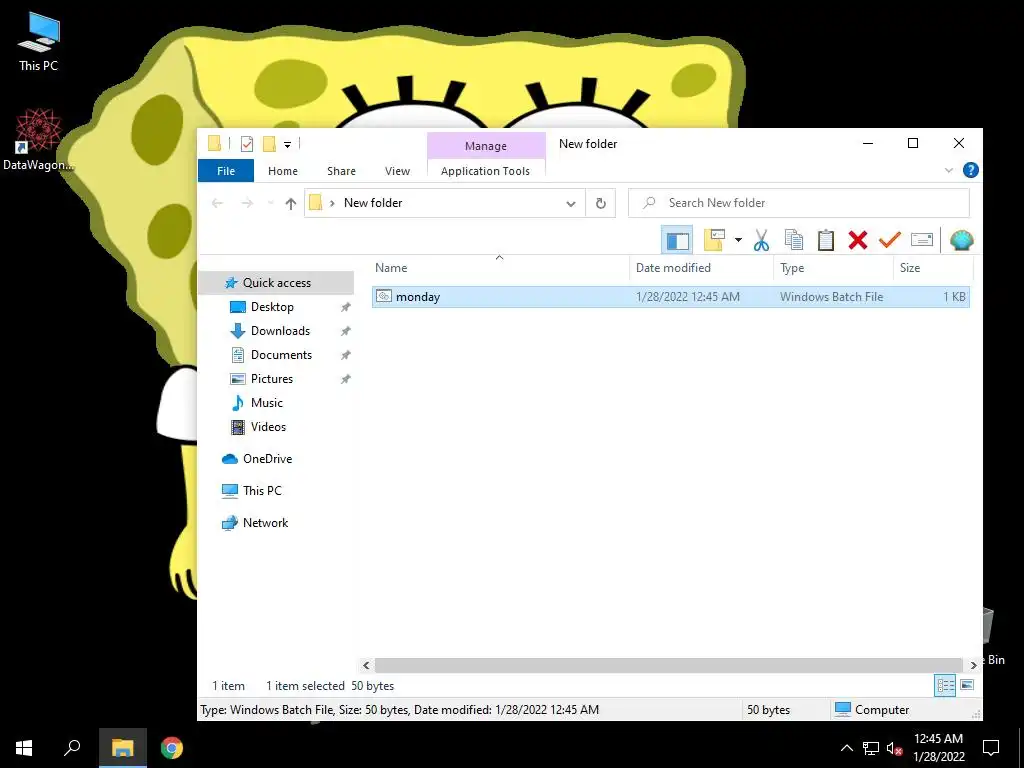Screen dimensions: 1024x768
Task: Open Desktop in navigation pane
Action: tap(272, 307)
